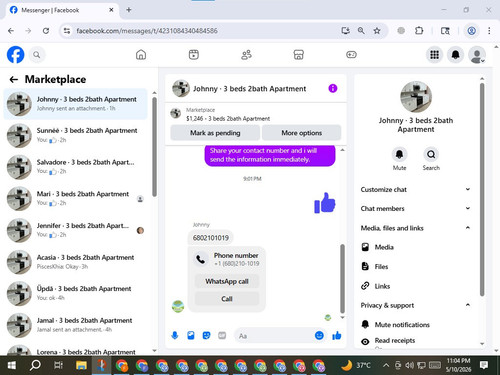Open Jamal conversation

pos(75,325)
